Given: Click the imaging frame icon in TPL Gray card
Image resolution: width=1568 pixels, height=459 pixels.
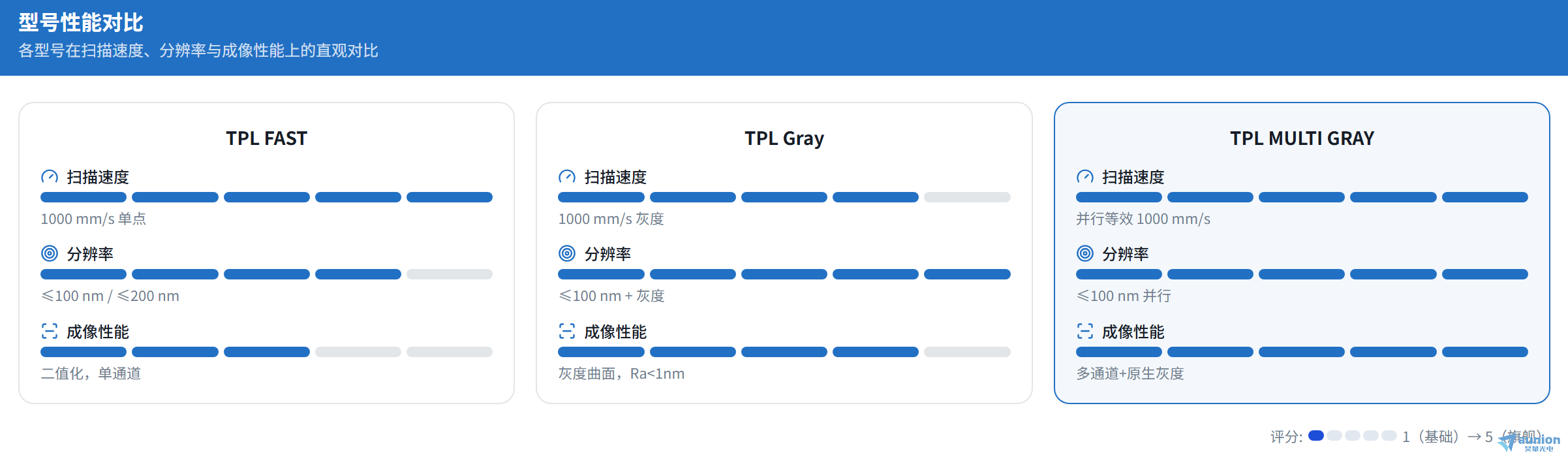Looking at the screenshot, I should click(567, 331).
